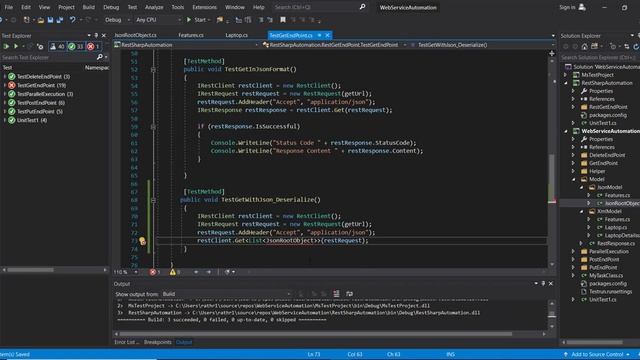Toggle total tests filter showing 40
Viewport: 640px width, 360px height.
coord(57,47)
